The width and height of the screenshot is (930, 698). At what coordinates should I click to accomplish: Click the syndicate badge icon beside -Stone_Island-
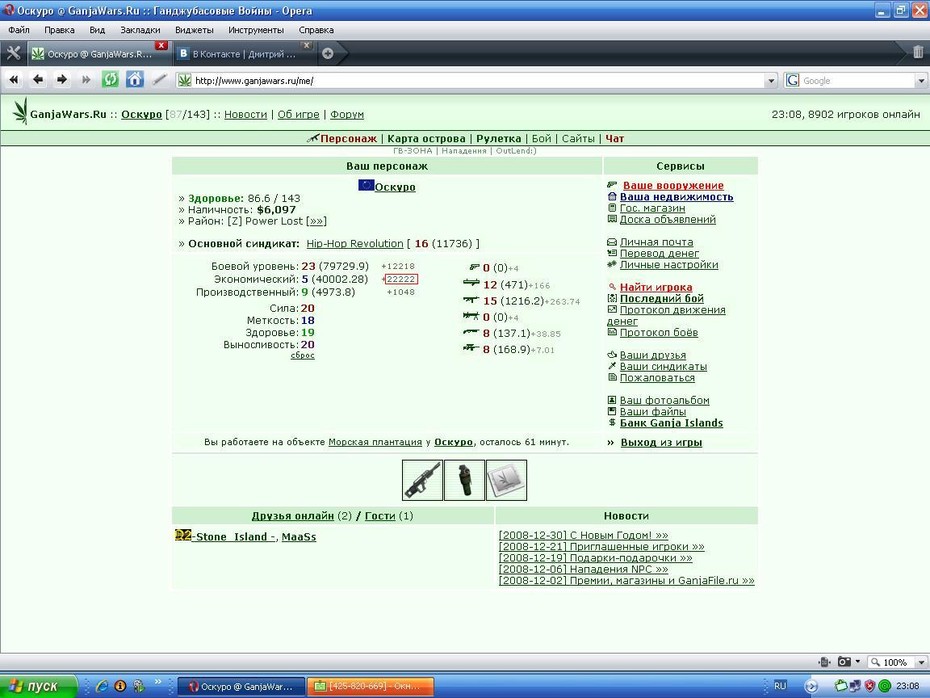tap(183, 535)
